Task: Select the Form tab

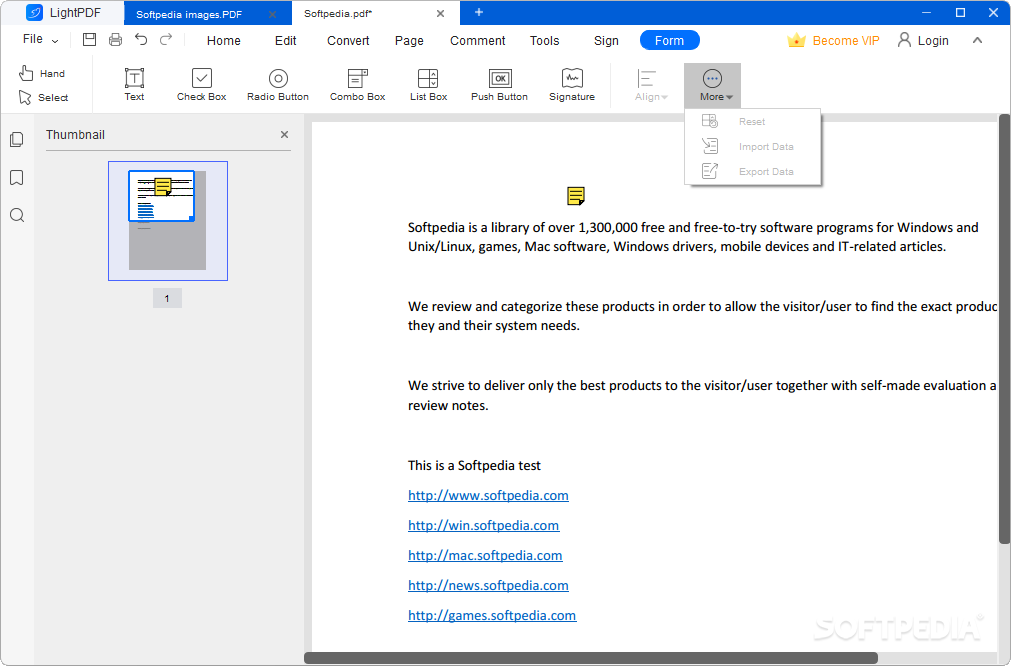Action: pyautogui.click(x=669, y=41)
